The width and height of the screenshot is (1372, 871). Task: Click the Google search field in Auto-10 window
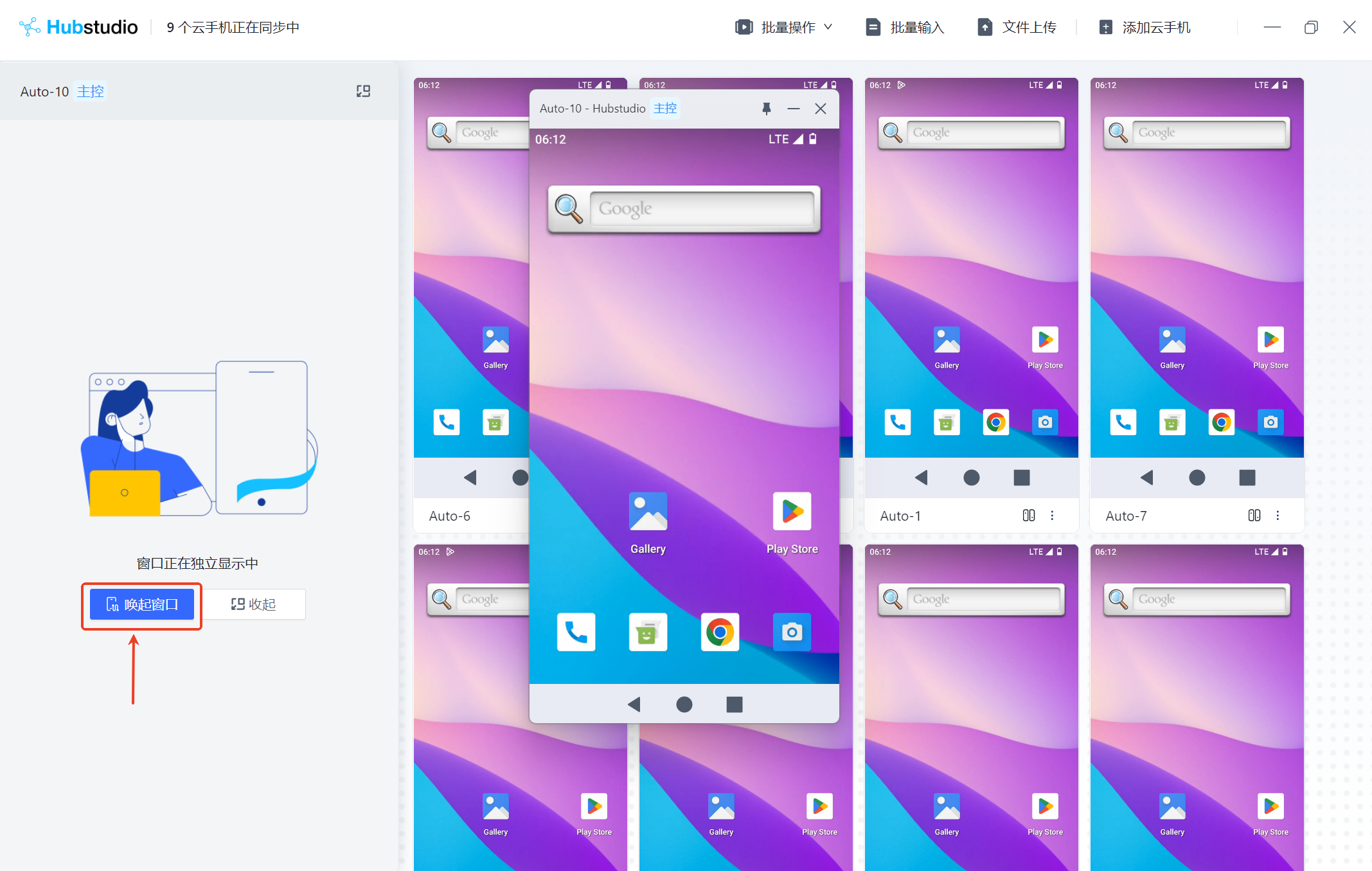(x=702, y=208)
